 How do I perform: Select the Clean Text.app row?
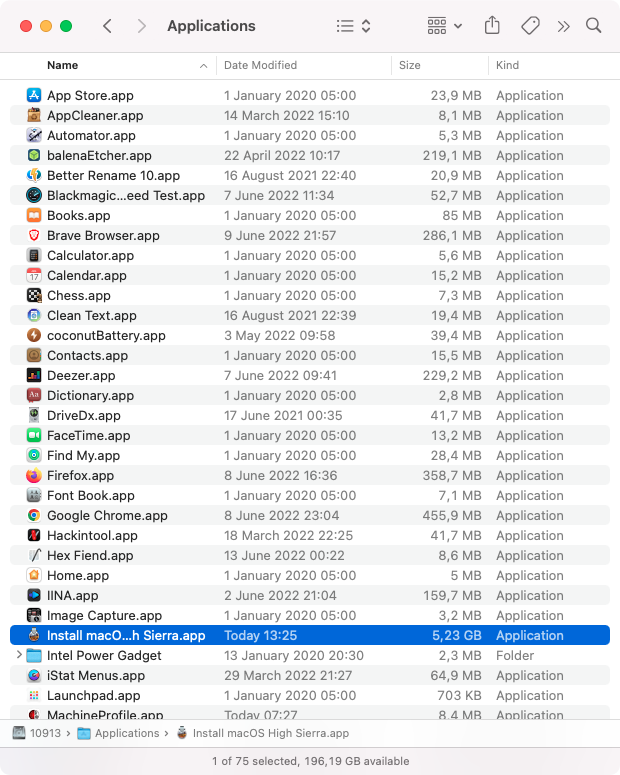[310, 315]
